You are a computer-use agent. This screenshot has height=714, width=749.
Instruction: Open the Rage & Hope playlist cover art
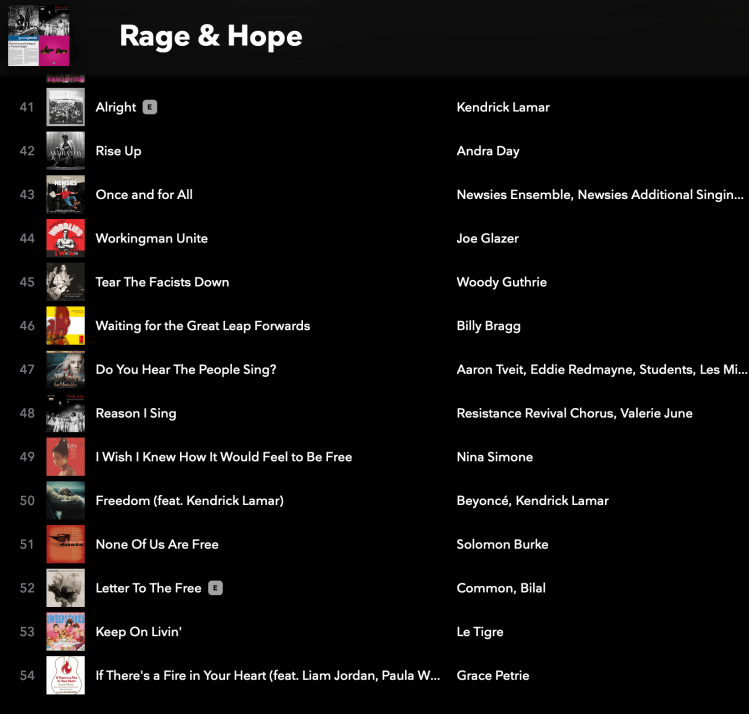point(38,35)
